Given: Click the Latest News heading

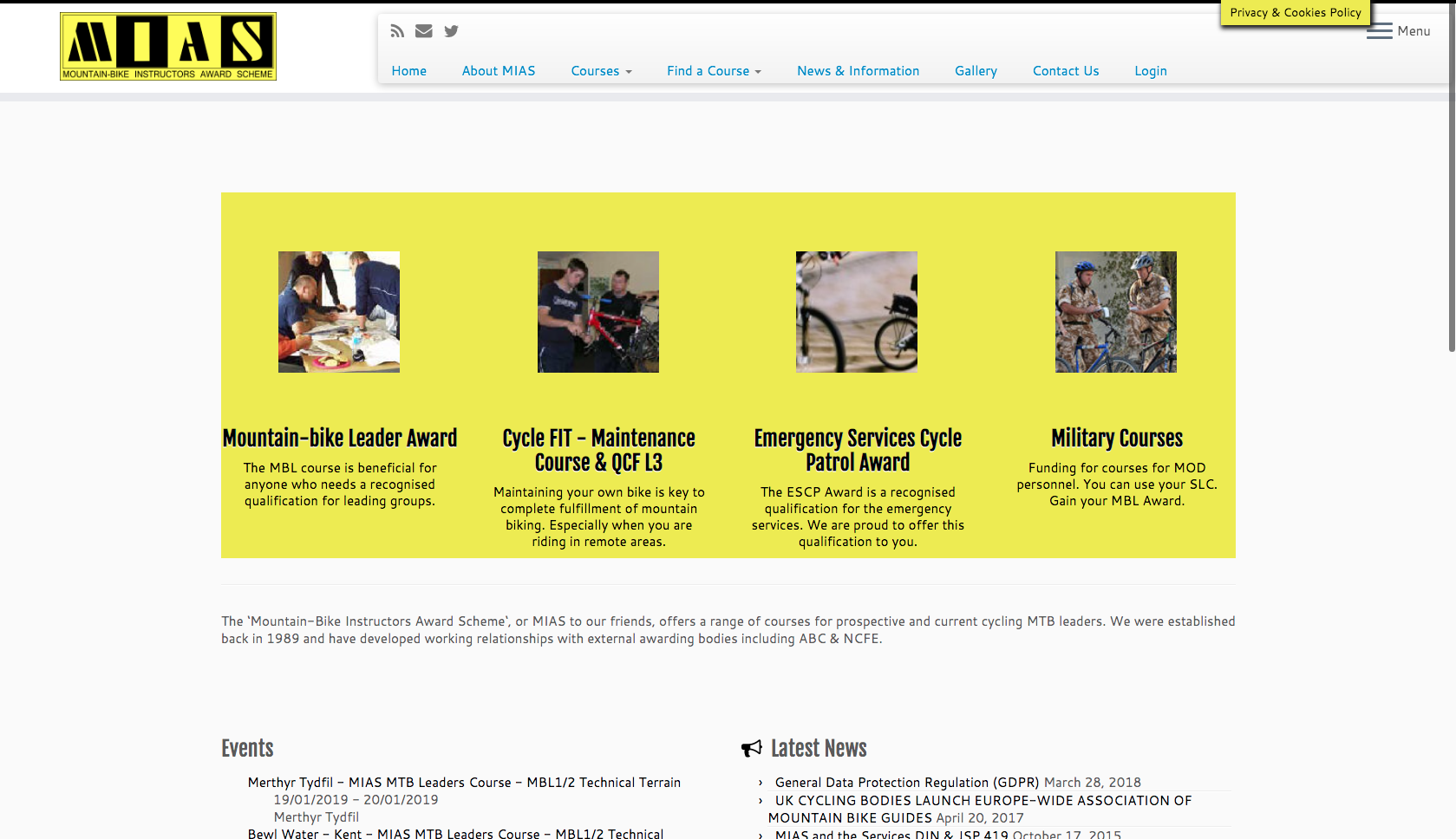Looking at the screenshot, I should (819, 748).
